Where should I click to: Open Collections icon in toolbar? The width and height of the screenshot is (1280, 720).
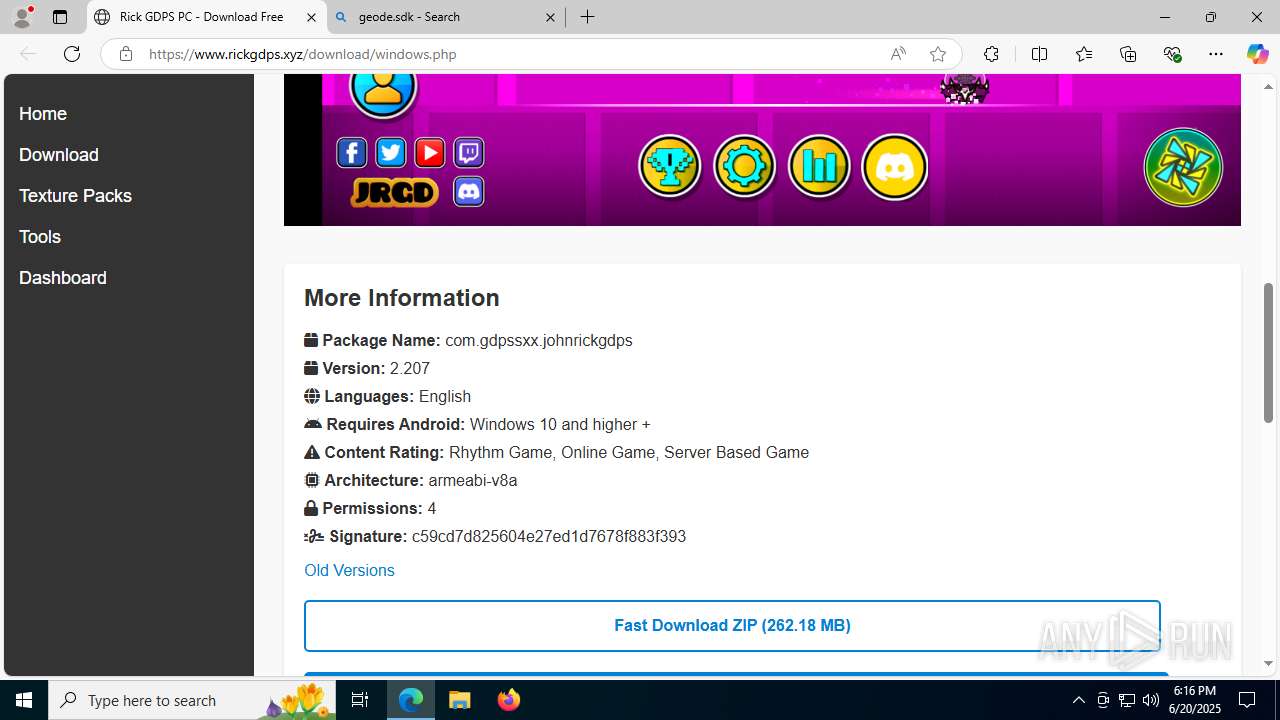[x=1128, y=54]
